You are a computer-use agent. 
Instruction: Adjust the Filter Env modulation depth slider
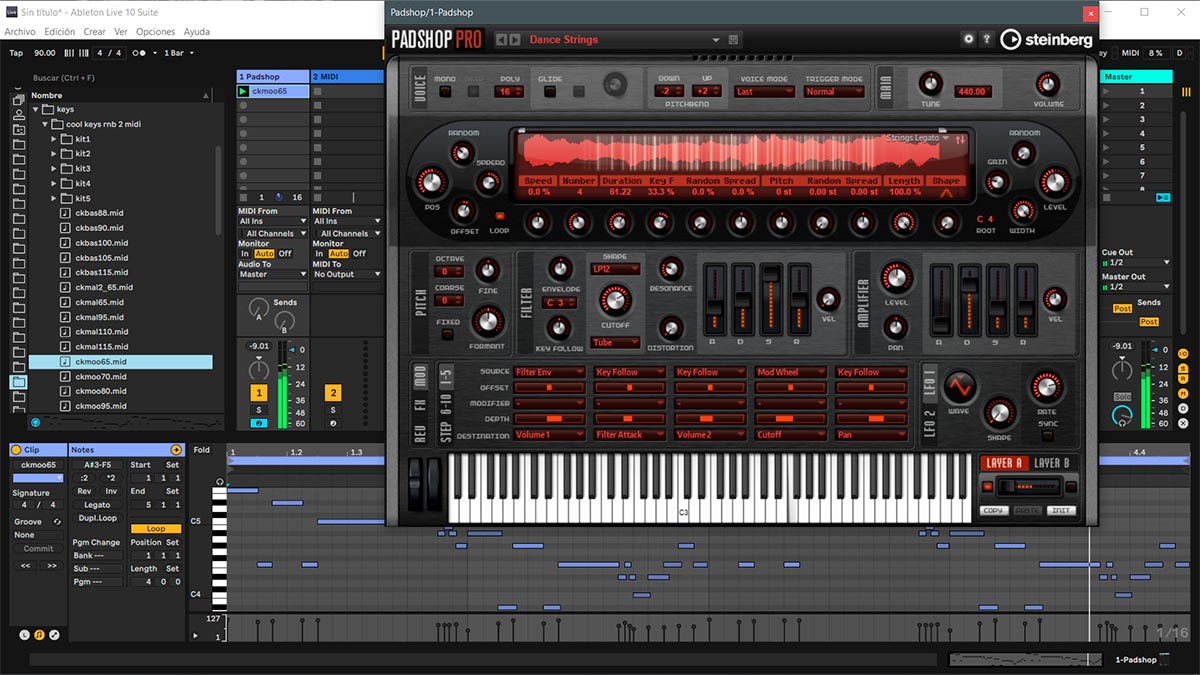pos(549,418)
